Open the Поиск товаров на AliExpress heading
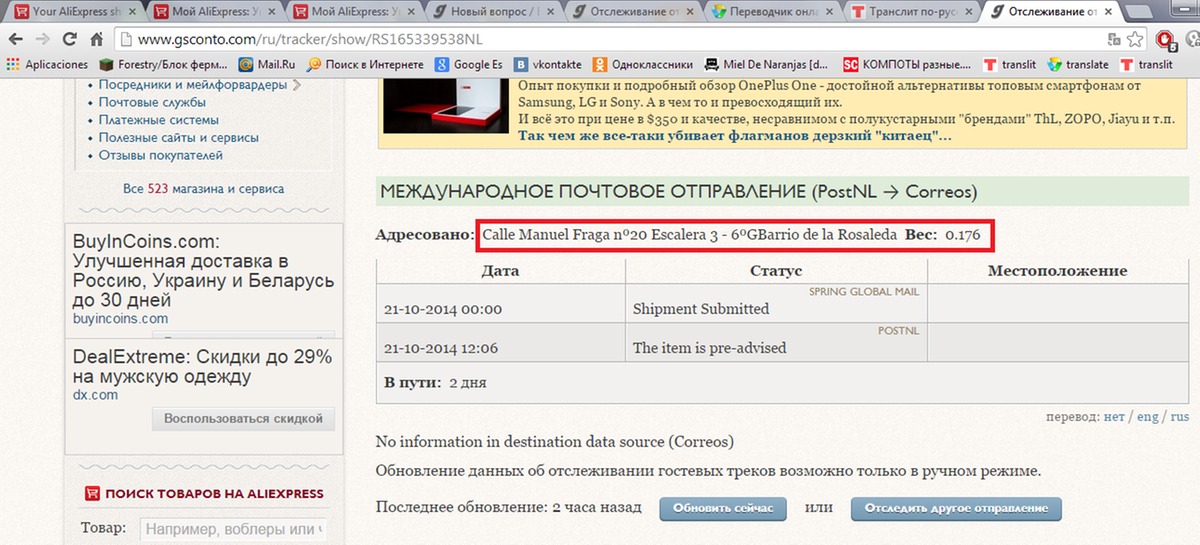Image resolution: width=1200 pixels, height=545 pixels. click(205, 493)
